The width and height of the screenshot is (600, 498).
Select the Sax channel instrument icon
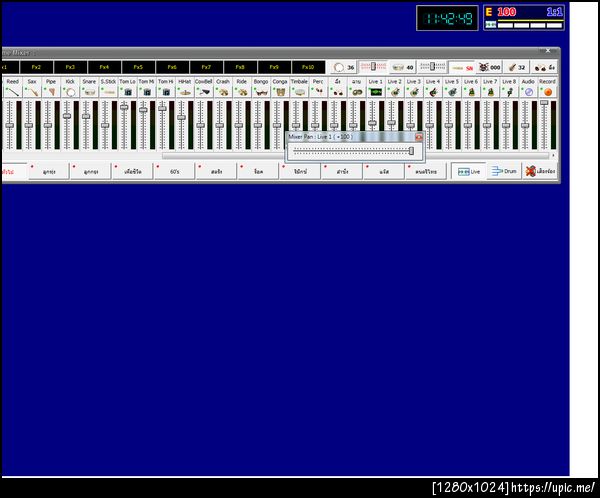click(32, 92)
